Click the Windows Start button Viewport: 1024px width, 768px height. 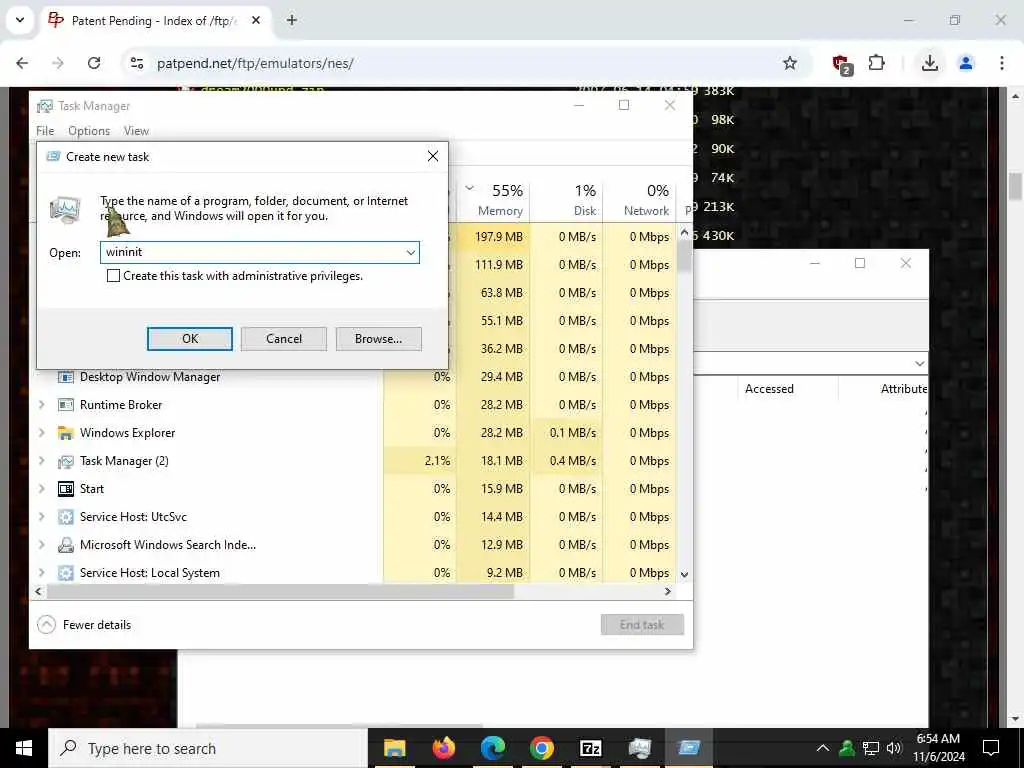24,748
